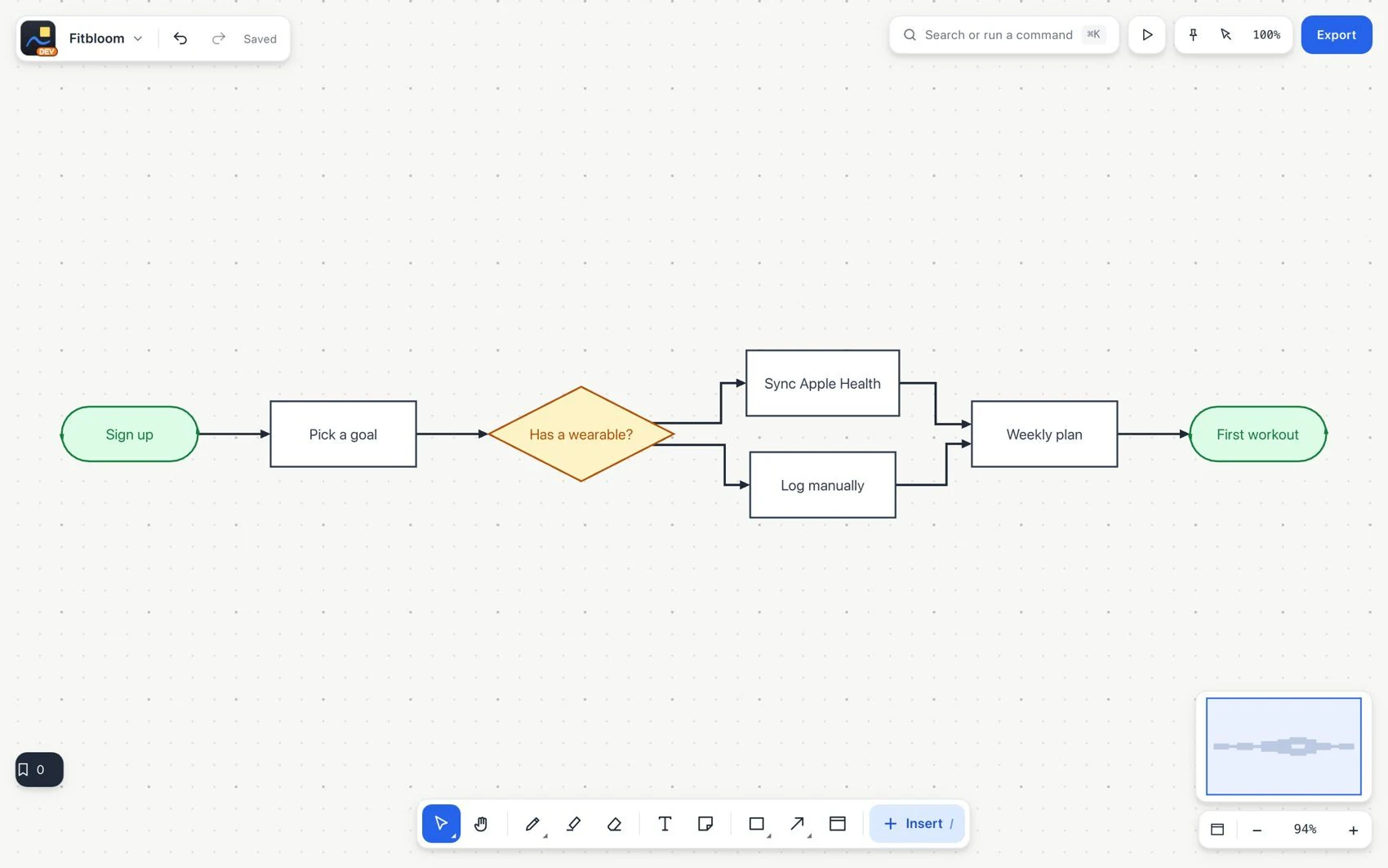
Task: Open the 94% zoom level menu
Action: (x=1305, y=830)
